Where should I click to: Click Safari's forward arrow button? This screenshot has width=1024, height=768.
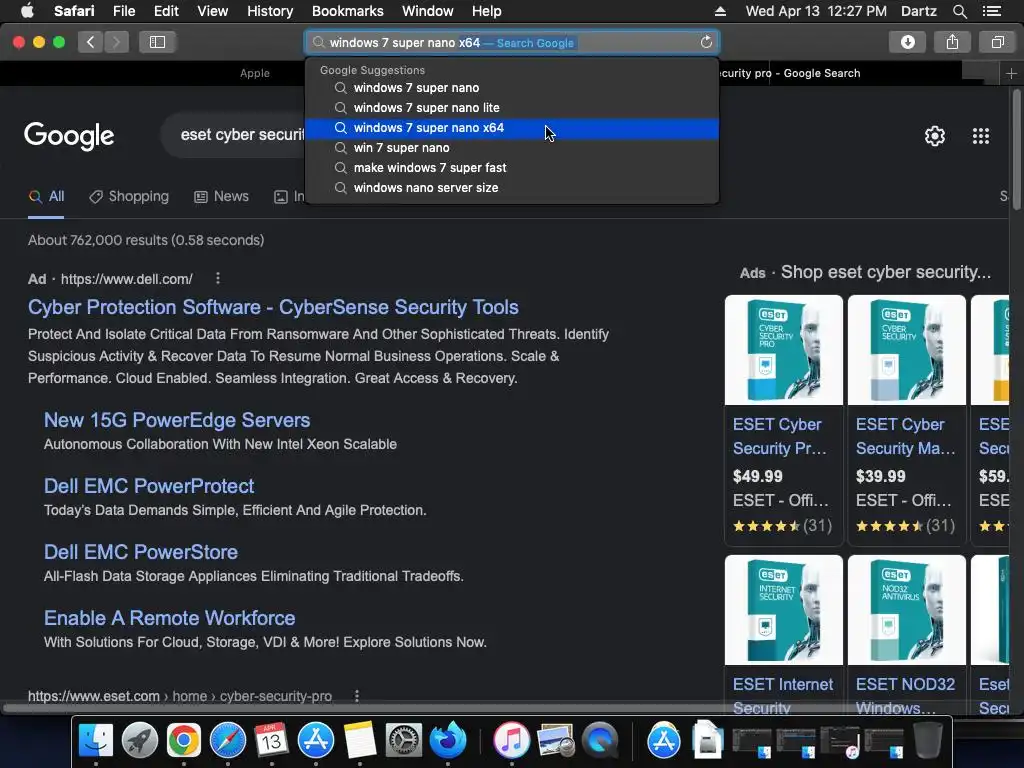pos(116,42)
